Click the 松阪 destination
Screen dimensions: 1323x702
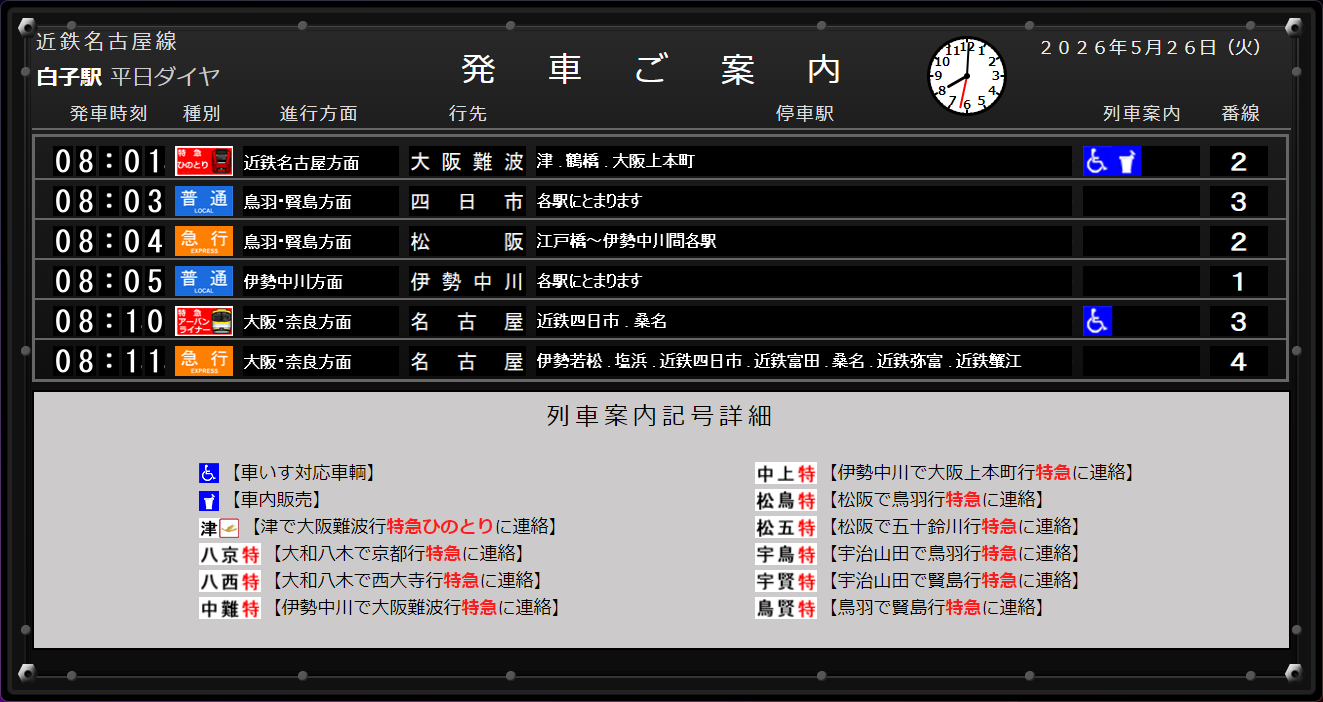[467, 242]
